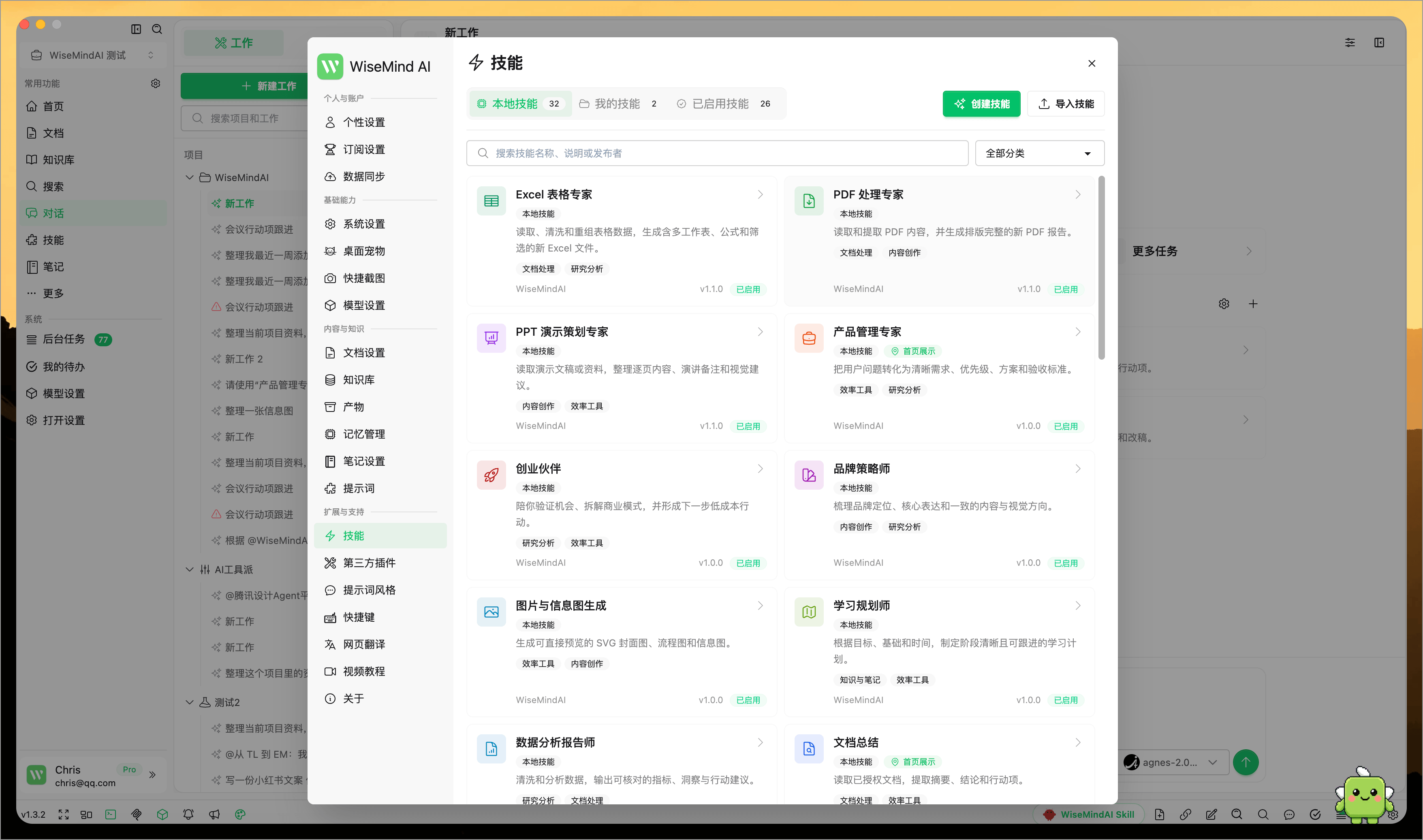Click the plus icon next to gear in background
The height and width of the screenshot is (840, 1423).
tap(1253, 304)
